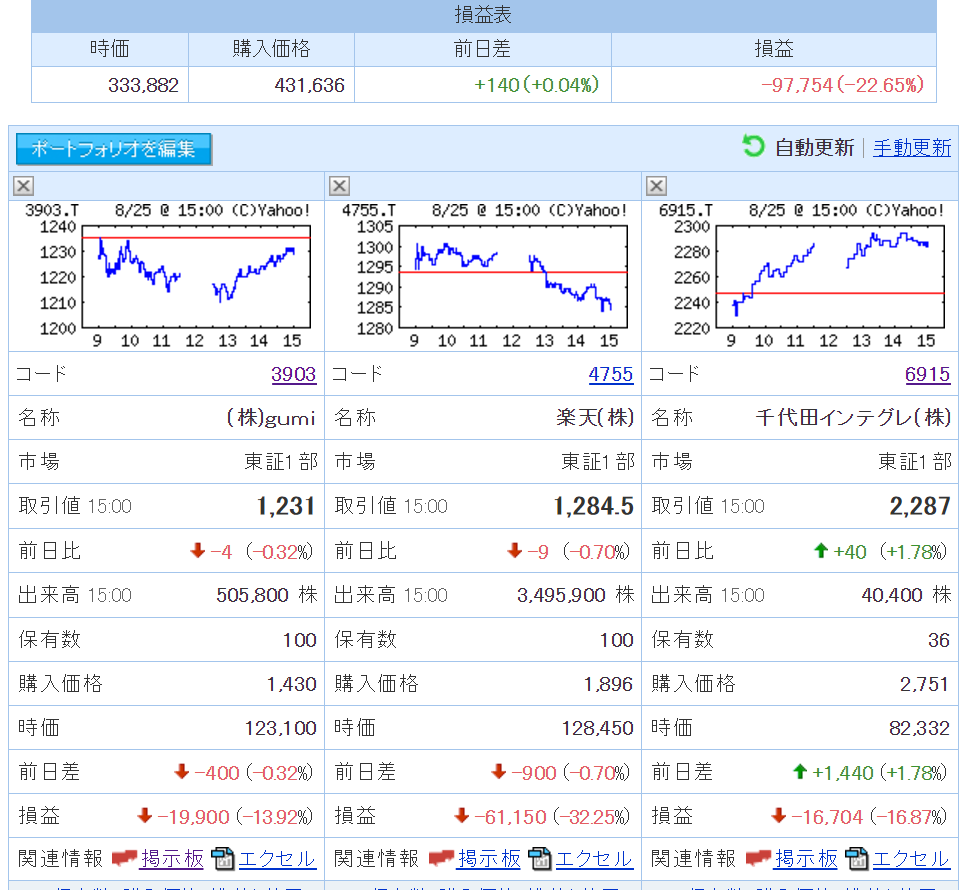Open stock code 3903 link
The image size is (962, 890).
293,374
